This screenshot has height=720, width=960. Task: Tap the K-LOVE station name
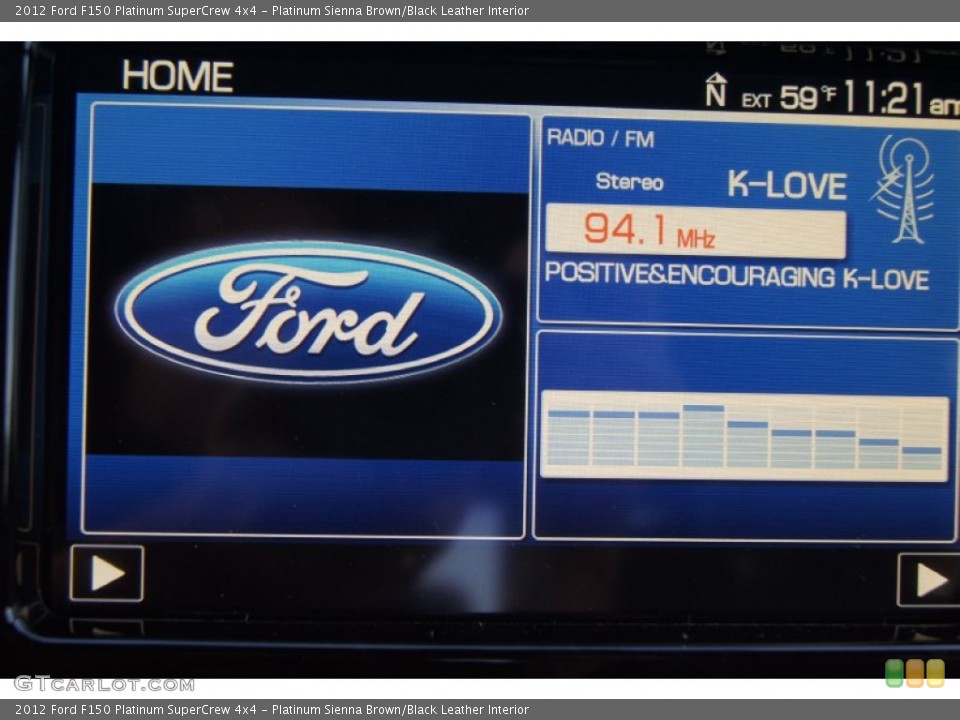pos(787,184)
